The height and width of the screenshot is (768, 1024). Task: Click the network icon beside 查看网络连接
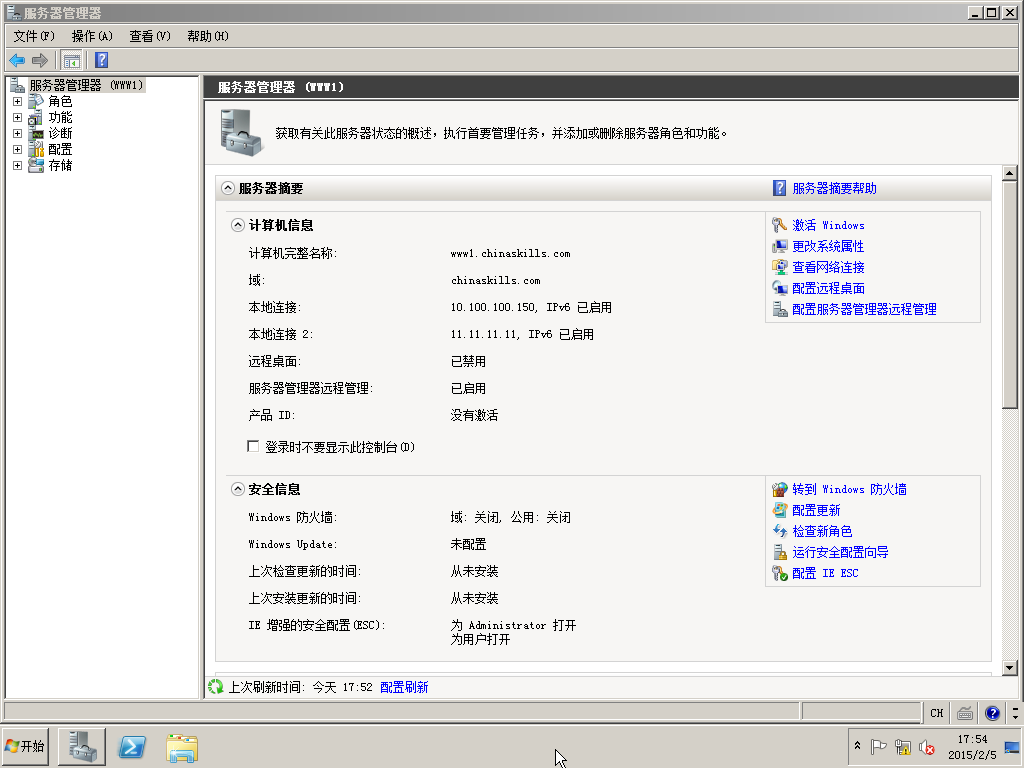(779, 267)
